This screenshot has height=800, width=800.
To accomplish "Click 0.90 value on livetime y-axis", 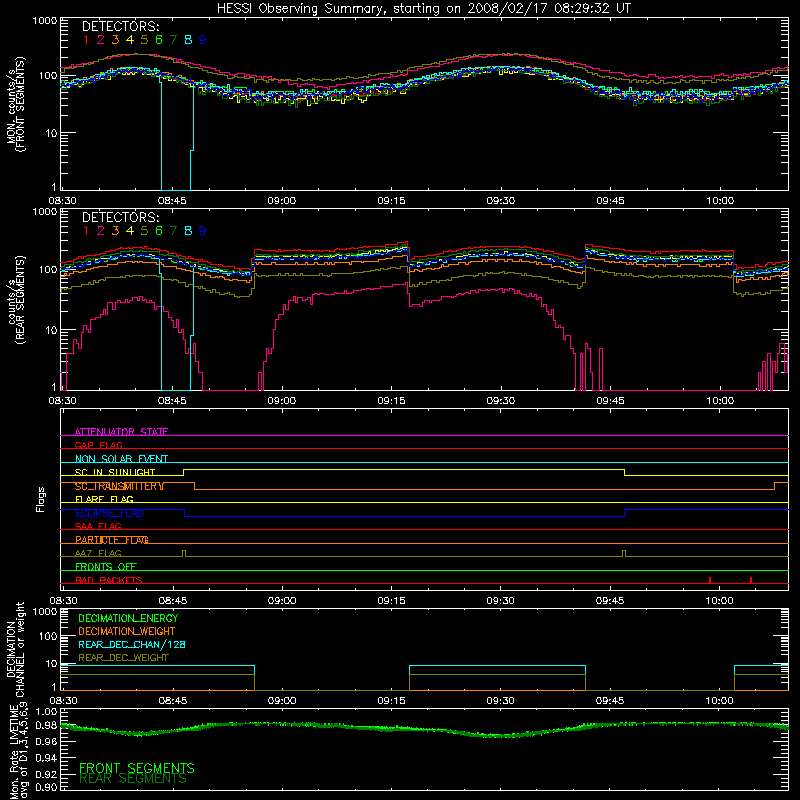I will [x=46, y=788].
